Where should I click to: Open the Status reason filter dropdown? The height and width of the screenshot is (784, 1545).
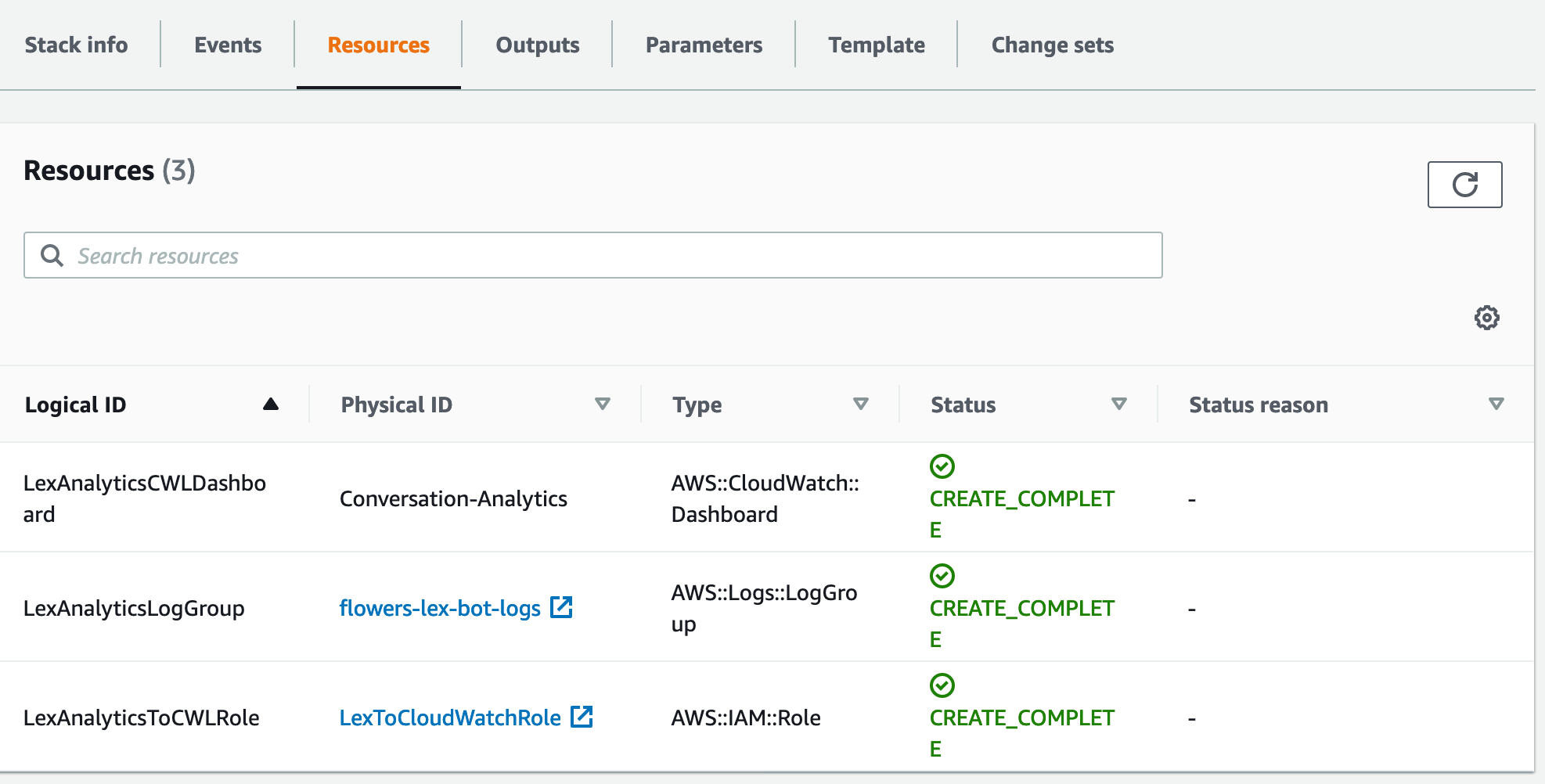(x=1496, y=405)
